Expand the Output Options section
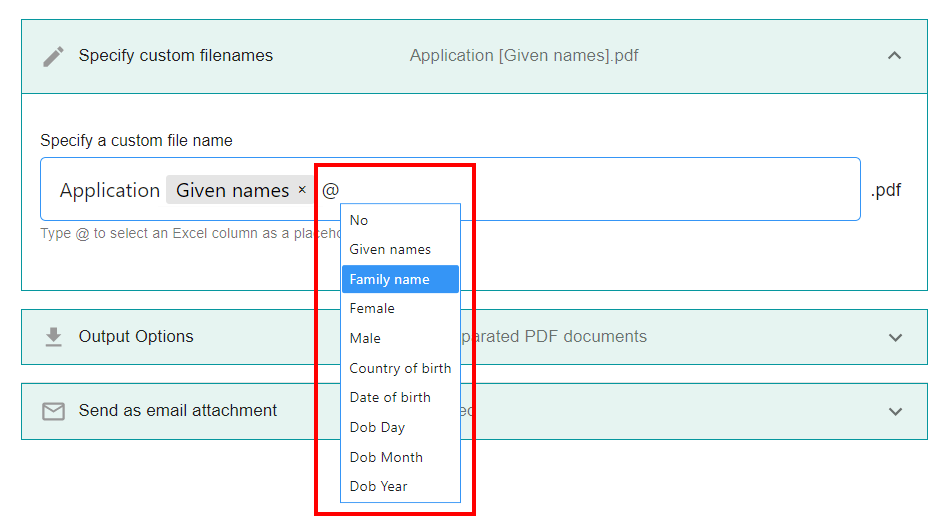This screenshot has width=946, height=517. pyautogui.click(x=894, y=337)
